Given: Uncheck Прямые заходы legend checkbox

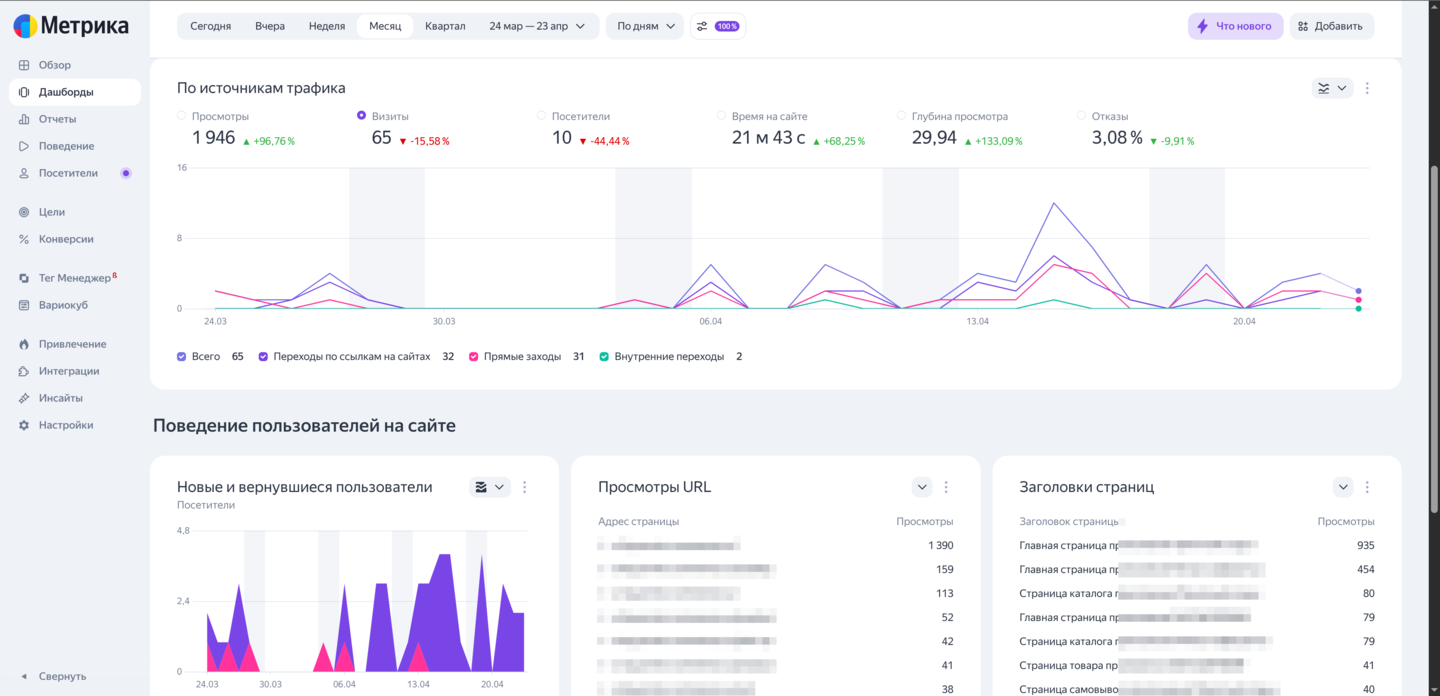Looking at the screenshot, I should click(474, 356).
